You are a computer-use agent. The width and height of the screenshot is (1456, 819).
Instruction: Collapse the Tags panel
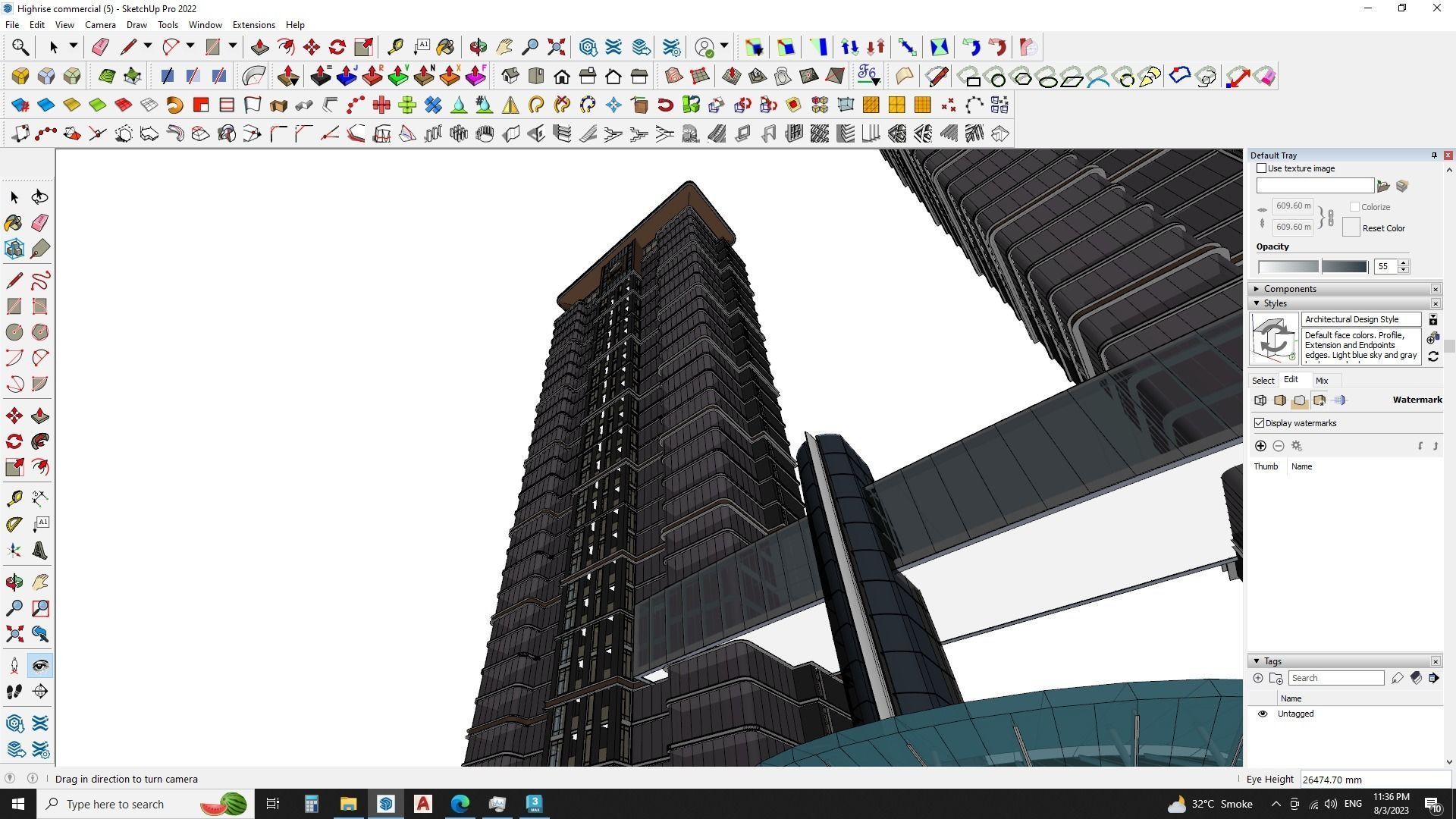(x=1257, y=661)
